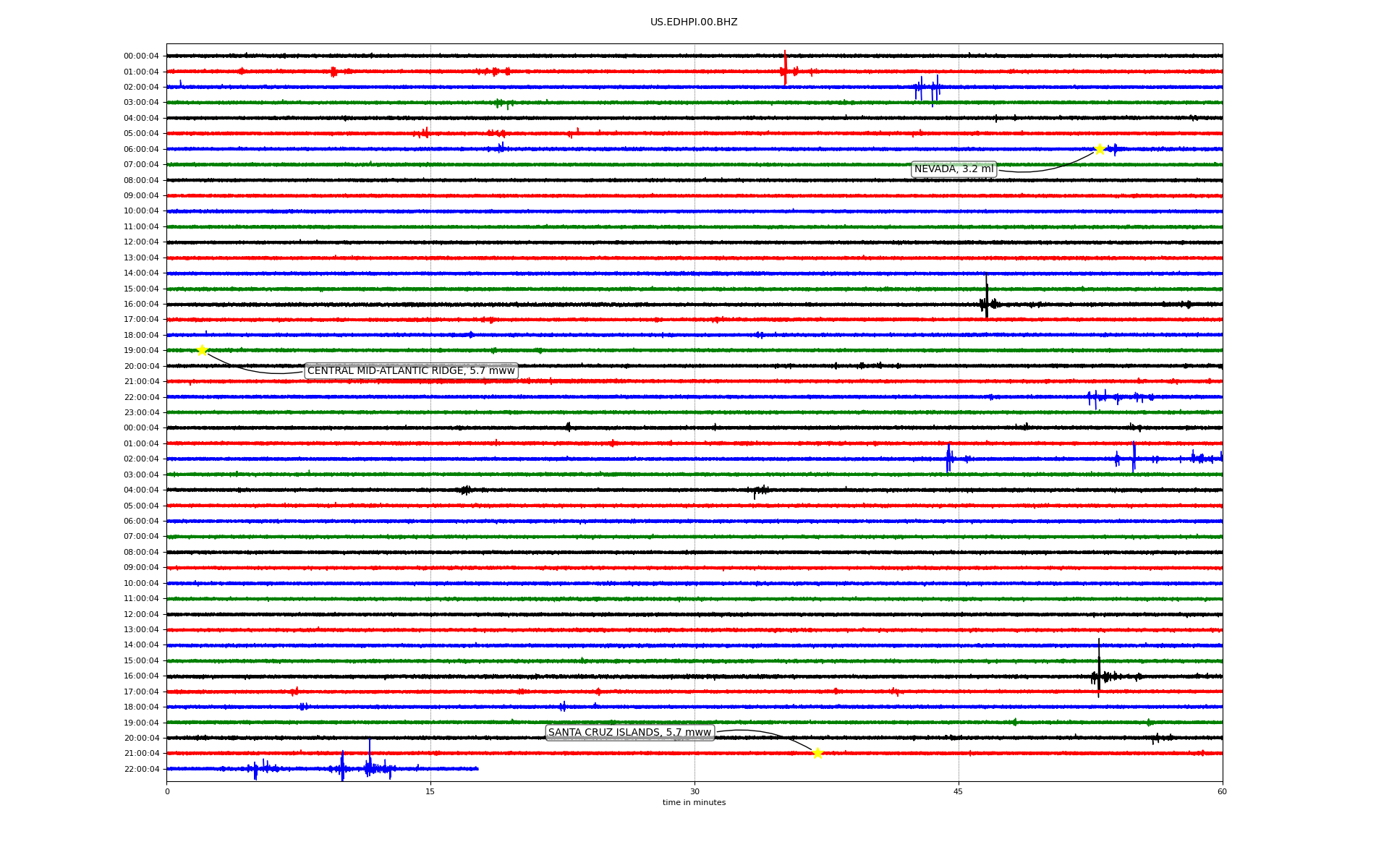The height and width of the screenshot is (868, 1389).
Task: Click the 12:00:04 label in upper half
Action: pos(140,242)
